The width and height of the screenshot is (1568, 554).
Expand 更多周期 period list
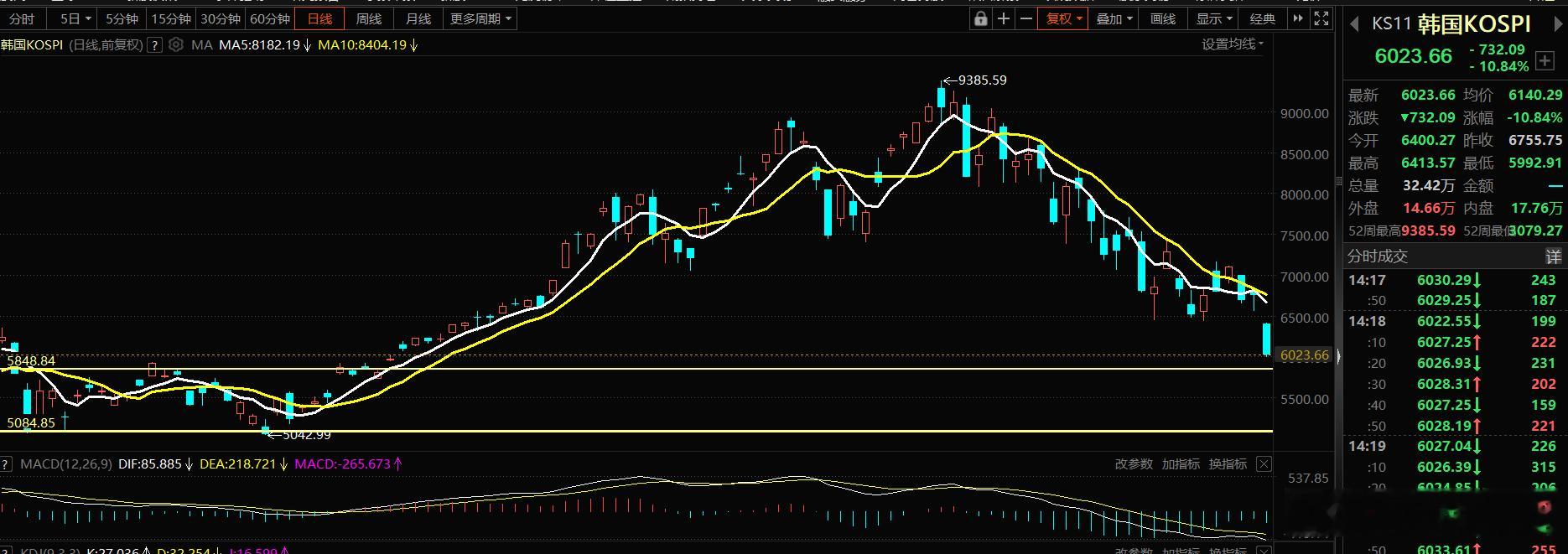[x=480, y=18]
